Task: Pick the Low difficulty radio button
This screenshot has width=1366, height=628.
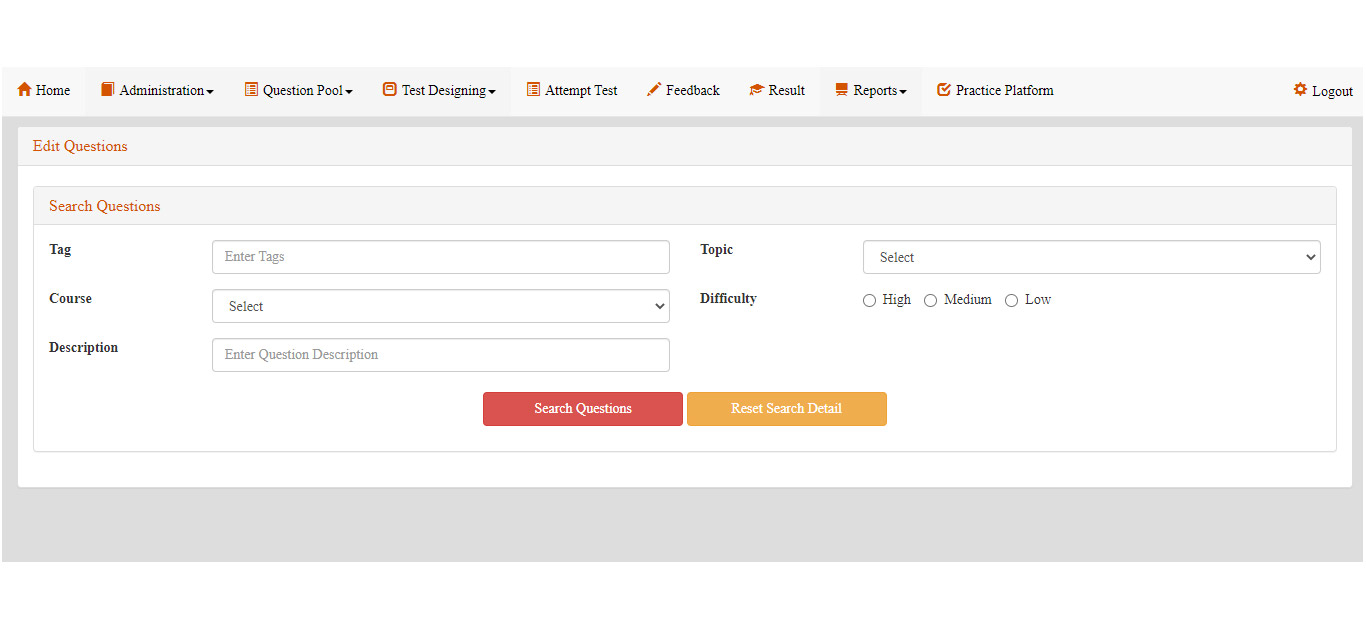Action: click(1011, 300)
